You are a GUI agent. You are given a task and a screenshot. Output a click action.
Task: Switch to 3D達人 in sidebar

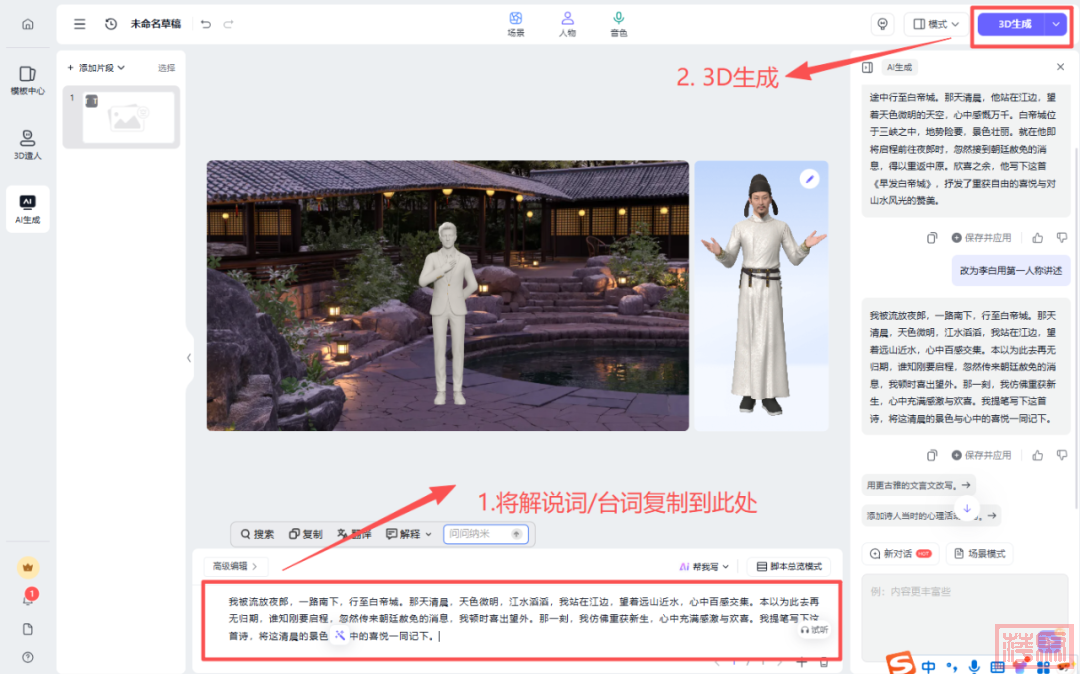click(28, 145)
